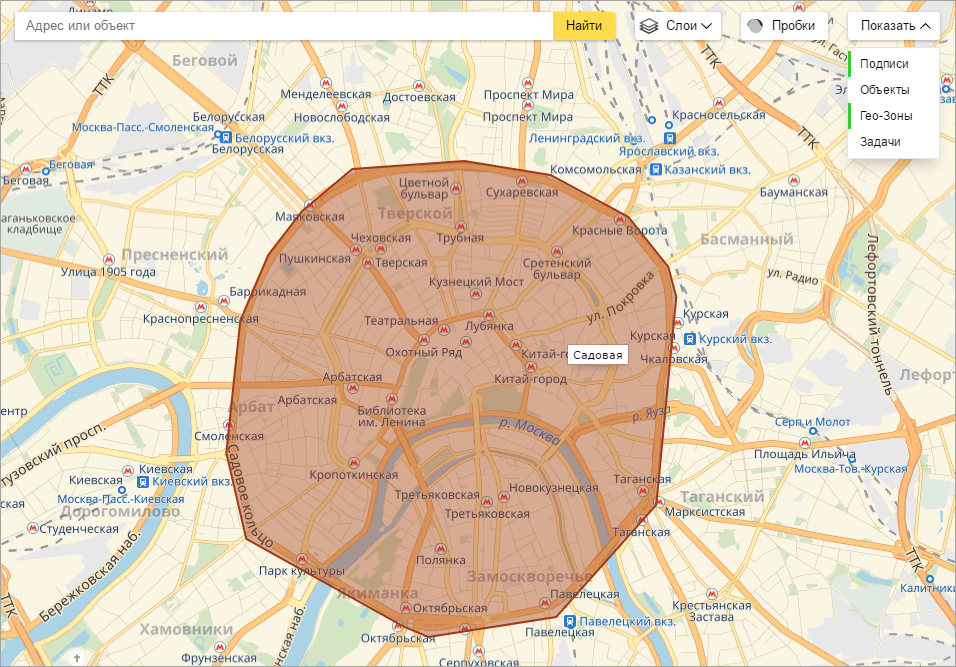Click the Казанский вкз. train station icon
This screenshot has width=956, height=667.
coord(655,170)
